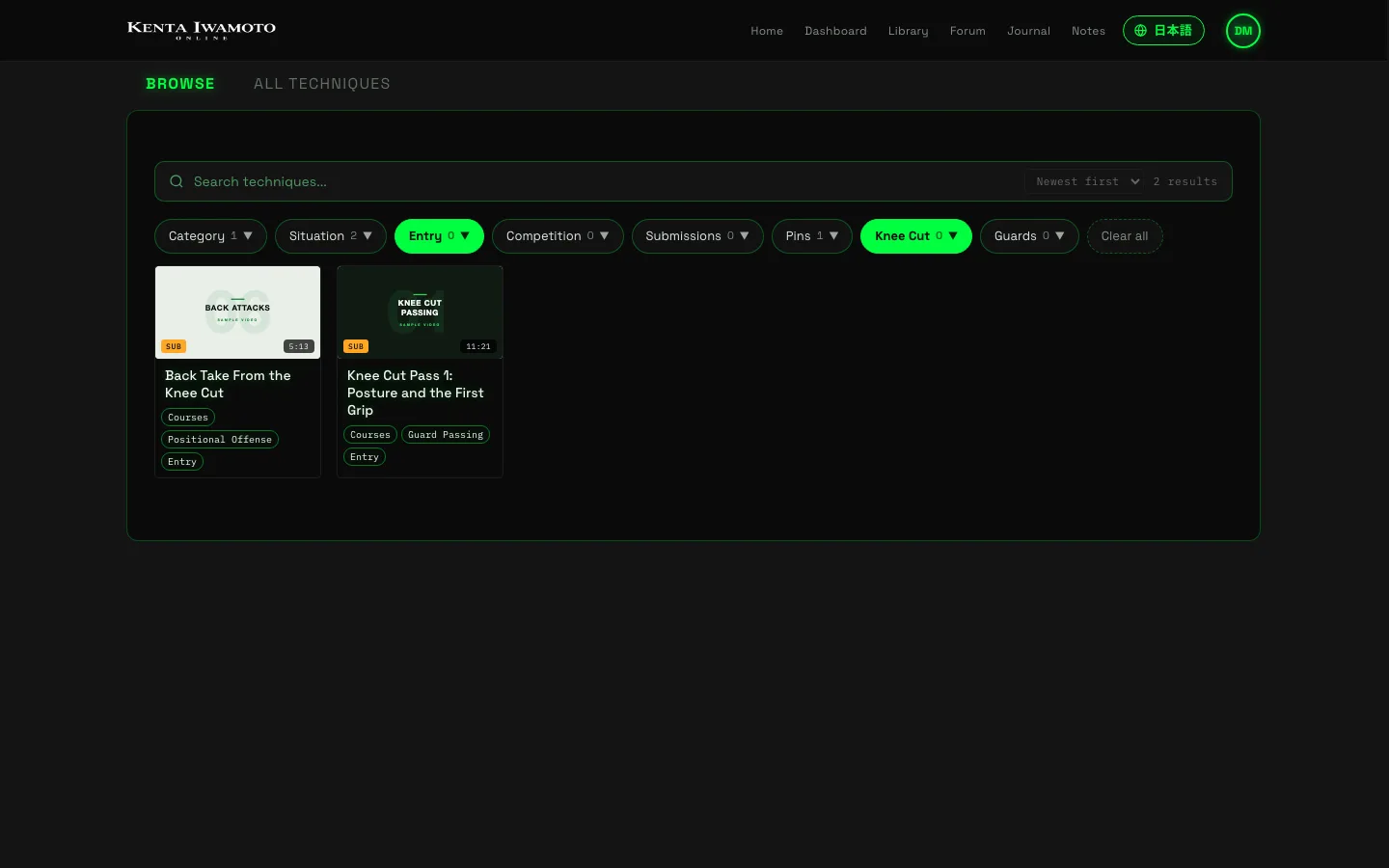The width and height of the screenshot is (1389, 868).
Task: Clear all applied filters
Action: (1125, 236)
